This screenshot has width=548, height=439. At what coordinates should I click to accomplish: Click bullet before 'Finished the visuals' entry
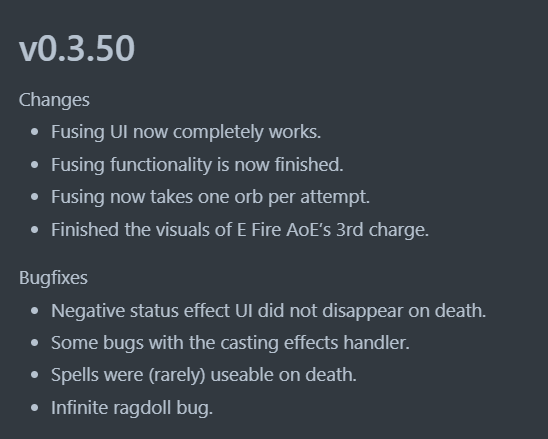[x=34, y=230]
